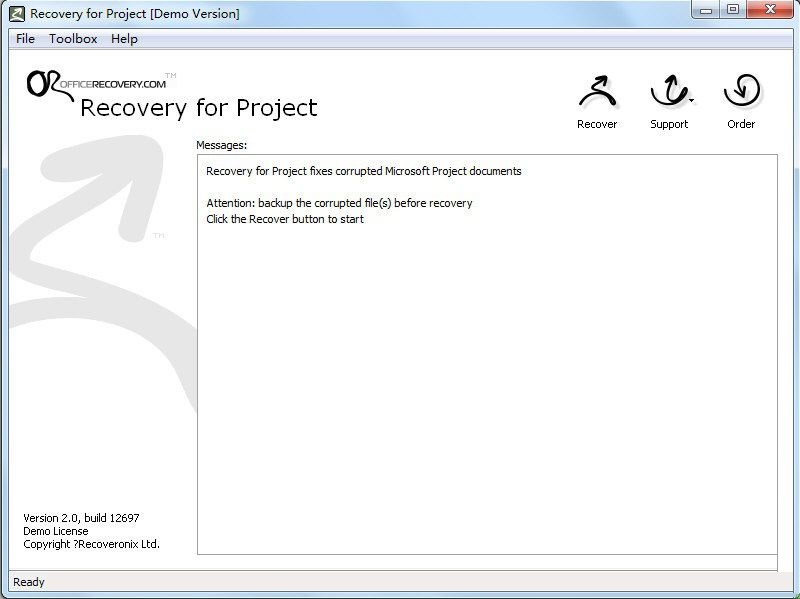Open the Toolbox menu
This screenshot has height=599, width=800.
coord(73,39)
